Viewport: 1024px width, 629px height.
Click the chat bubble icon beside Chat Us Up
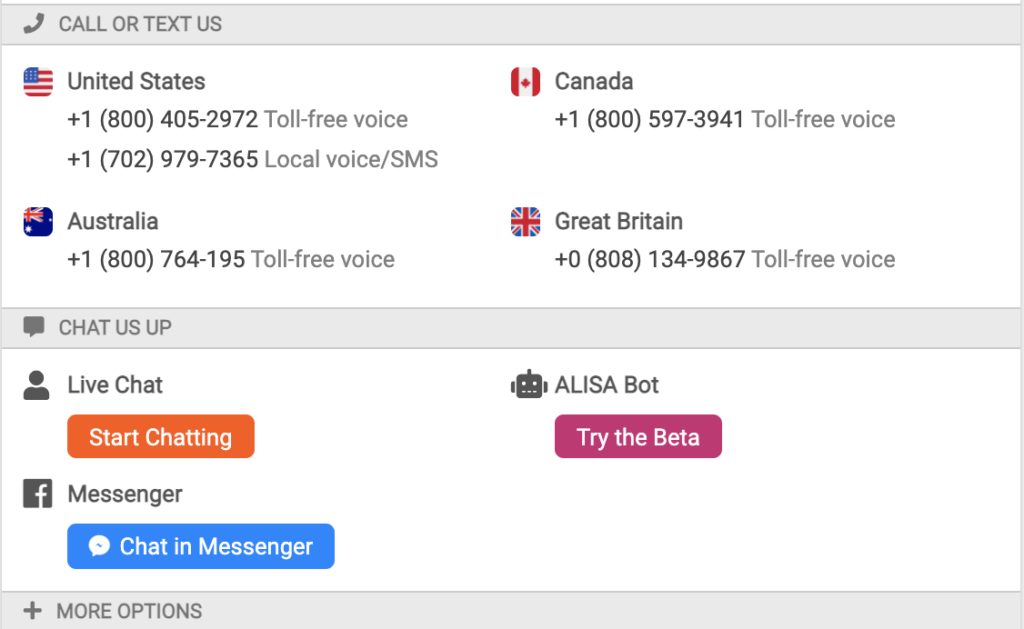coord(33,327)
